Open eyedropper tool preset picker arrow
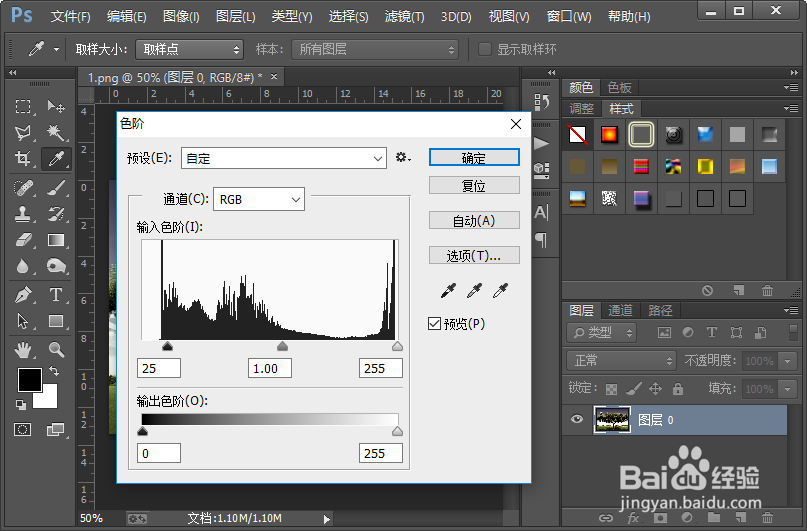807x531 pixels. click(x=56, y=50)
